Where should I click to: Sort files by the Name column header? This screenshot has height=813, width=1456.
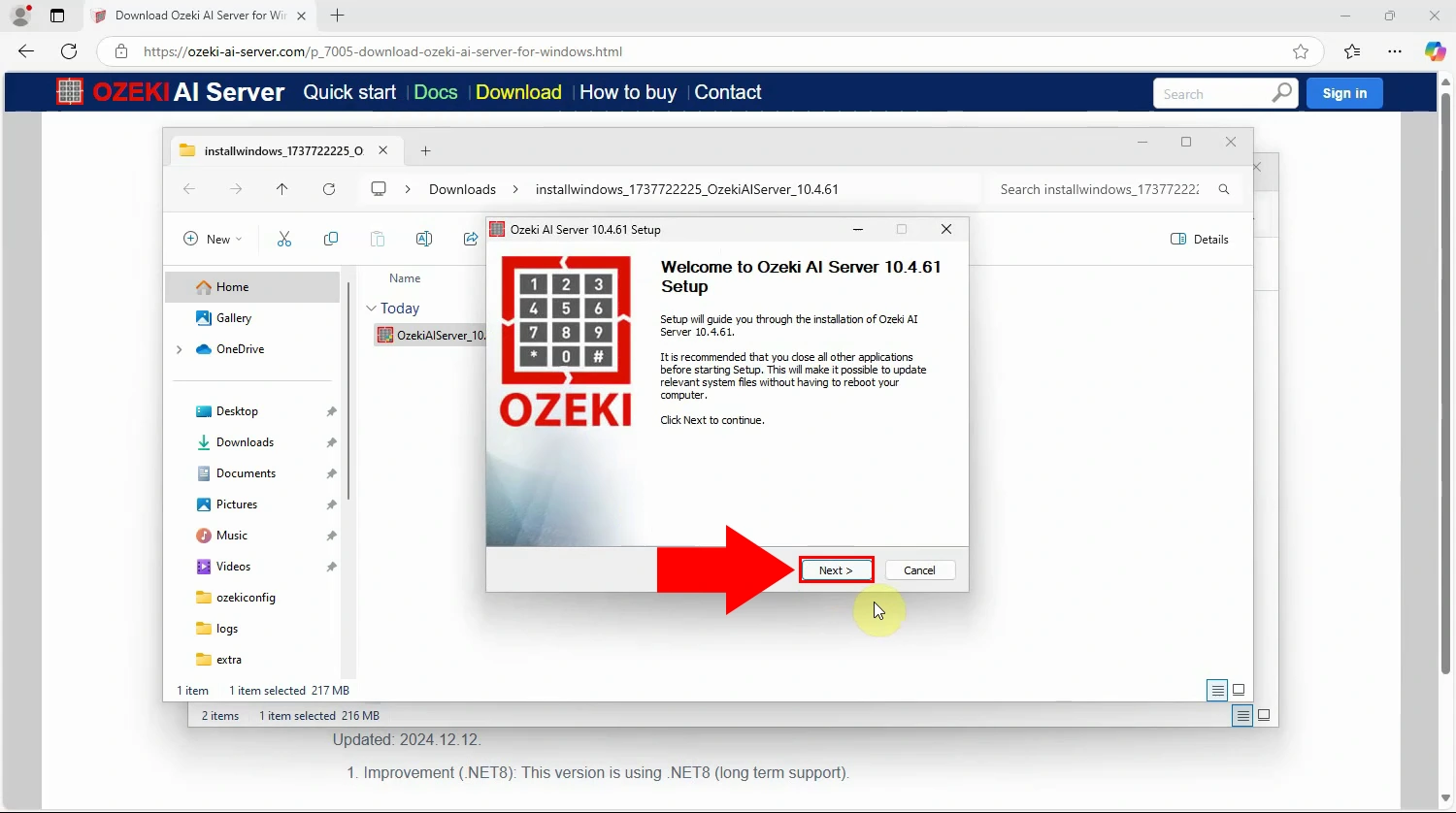point(405,278)
